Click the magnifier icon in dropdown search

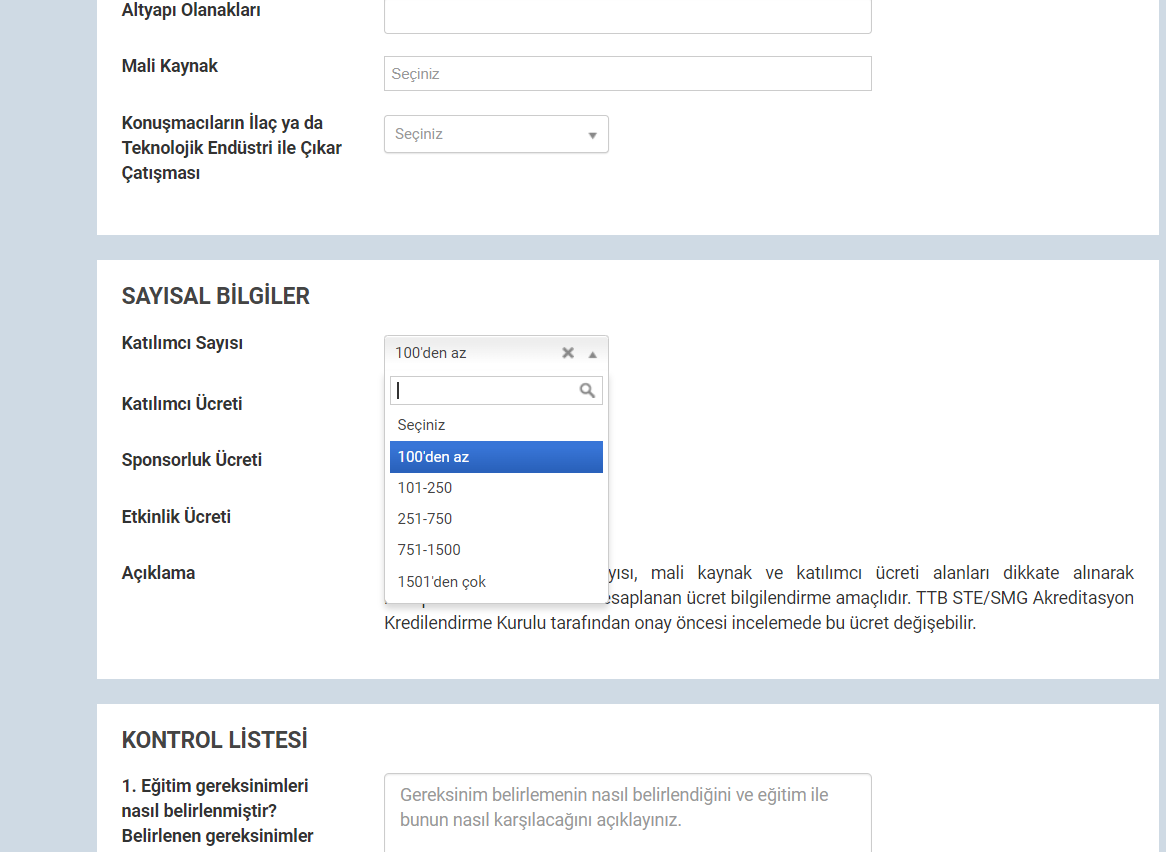[588, 391]
